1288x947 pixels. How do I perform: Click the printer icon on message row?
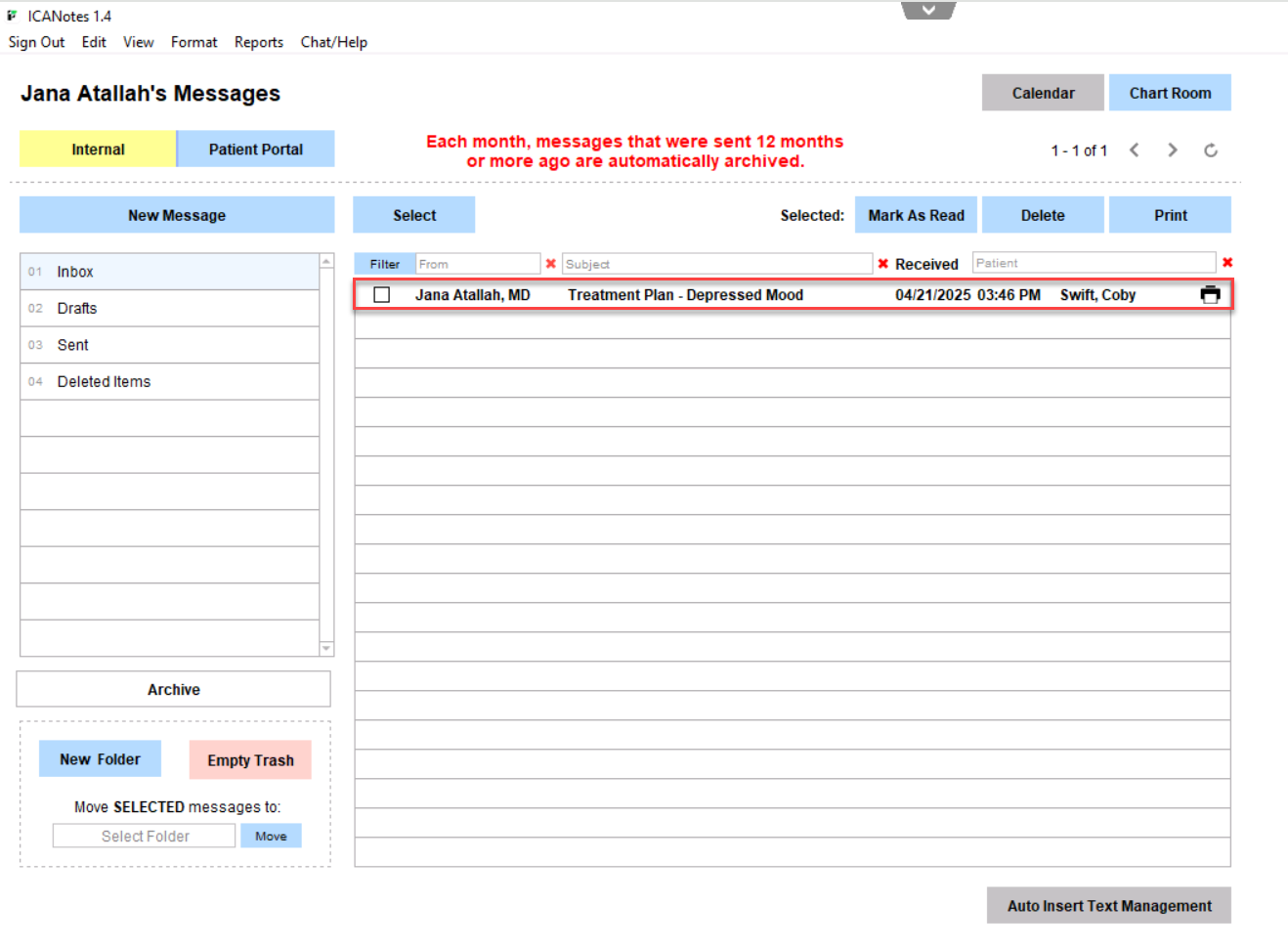[1210, 295]
